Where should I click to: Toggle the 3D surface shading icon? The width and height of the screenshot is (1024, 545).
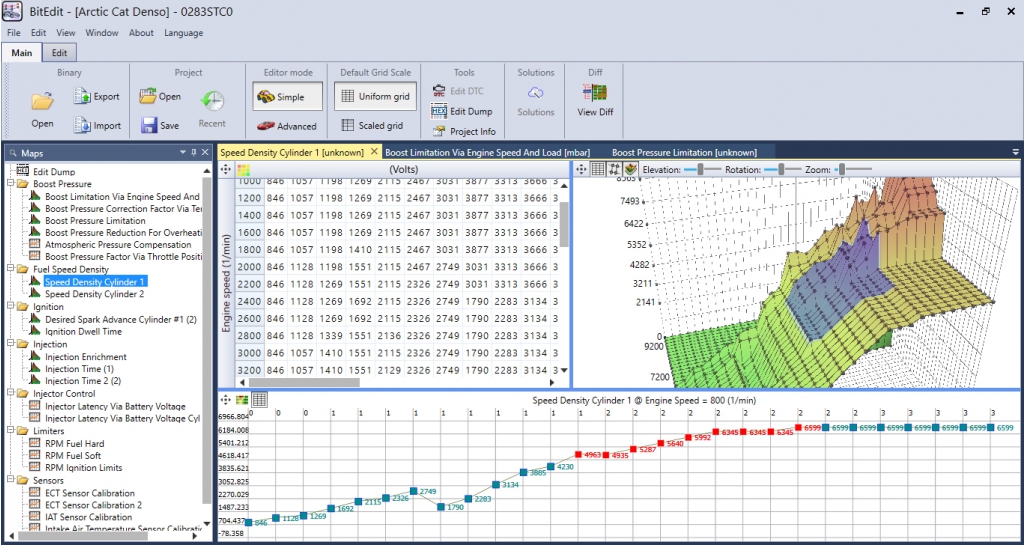630,169
